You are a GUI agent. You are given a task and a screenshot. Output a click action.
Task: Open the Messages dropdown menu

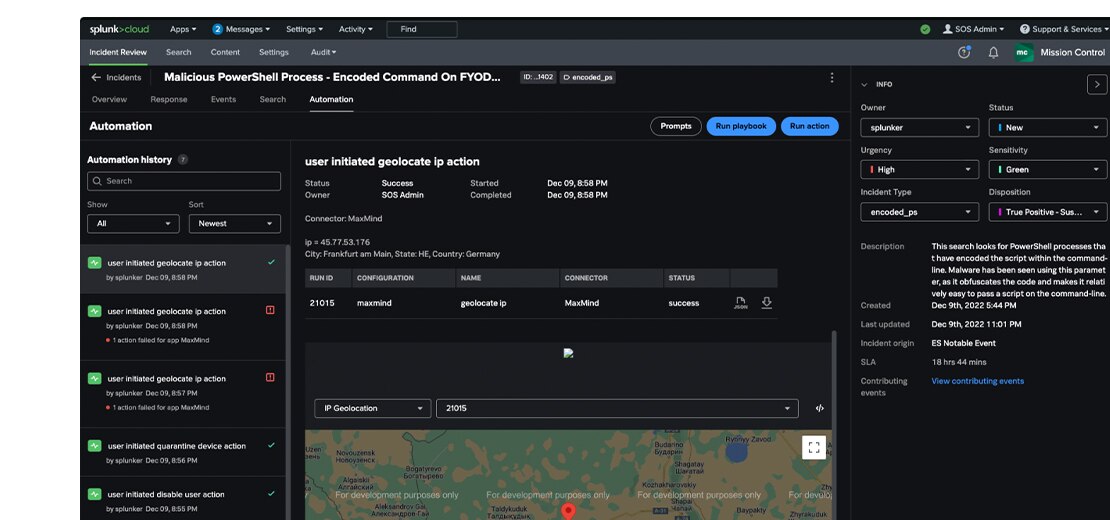pos(247,29)
